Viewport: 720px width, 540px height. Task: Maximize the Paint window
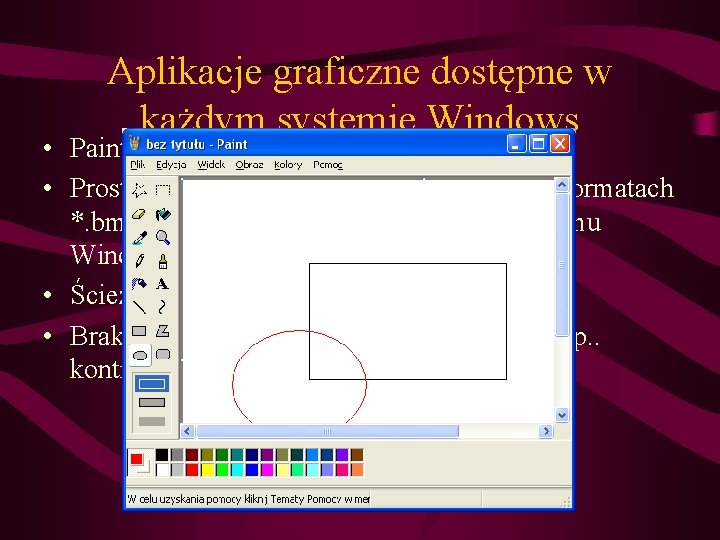click(x=538, y=144)
